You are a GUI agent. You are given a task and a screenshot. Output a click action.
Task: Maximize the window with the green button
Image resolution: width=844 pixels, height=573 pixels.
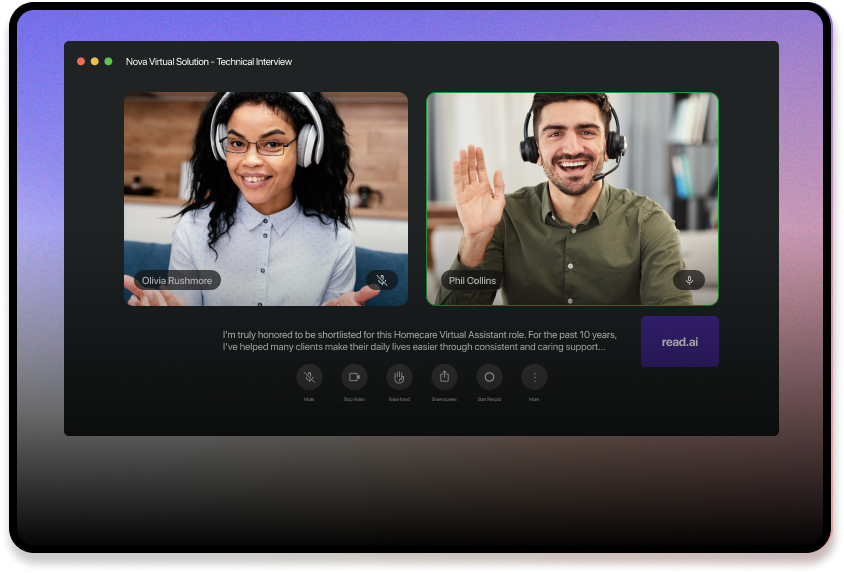tap(109, 62)
